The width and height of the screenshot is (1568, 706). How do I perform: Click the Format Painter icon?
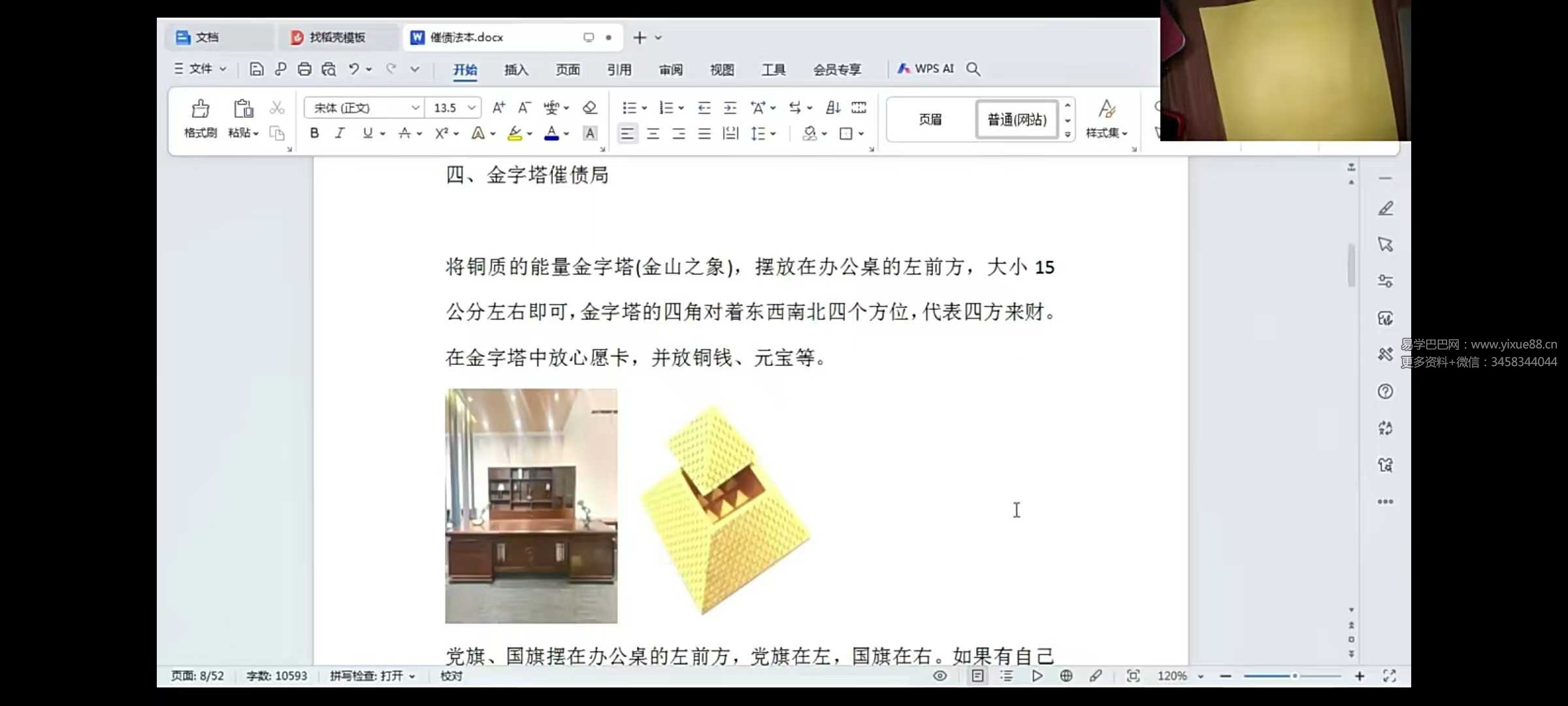[x=200, y=118]
